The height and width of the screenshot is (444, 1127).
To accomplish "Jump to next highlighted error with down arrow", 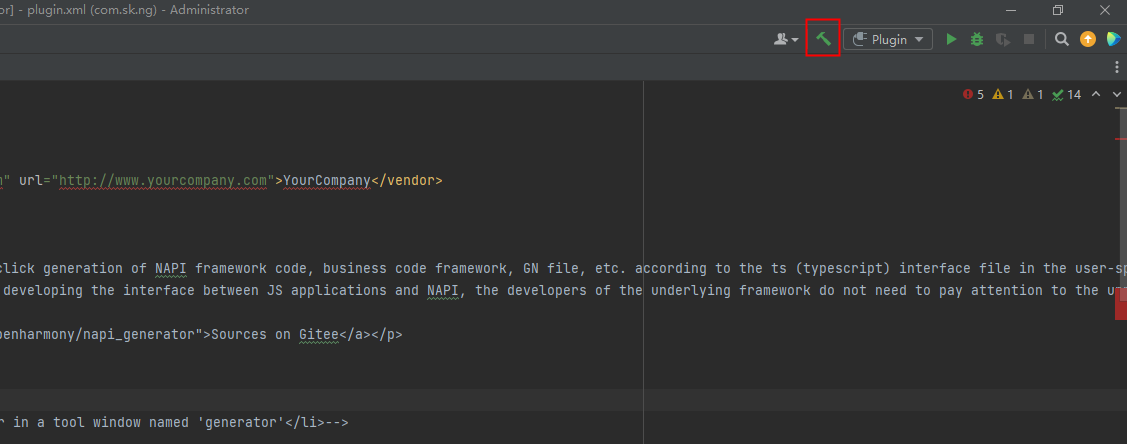I will pyautogui.click(x=1116, y=95).
